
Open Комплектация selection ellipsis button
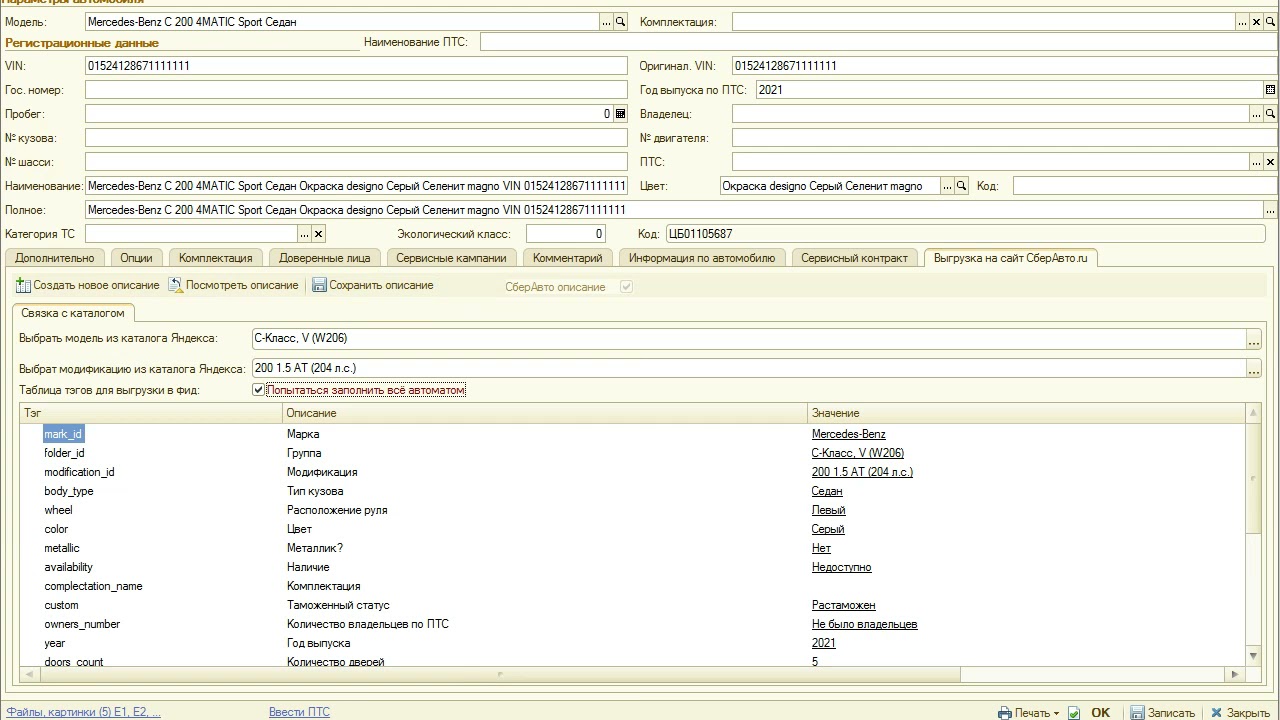(x=1243, y=21)
